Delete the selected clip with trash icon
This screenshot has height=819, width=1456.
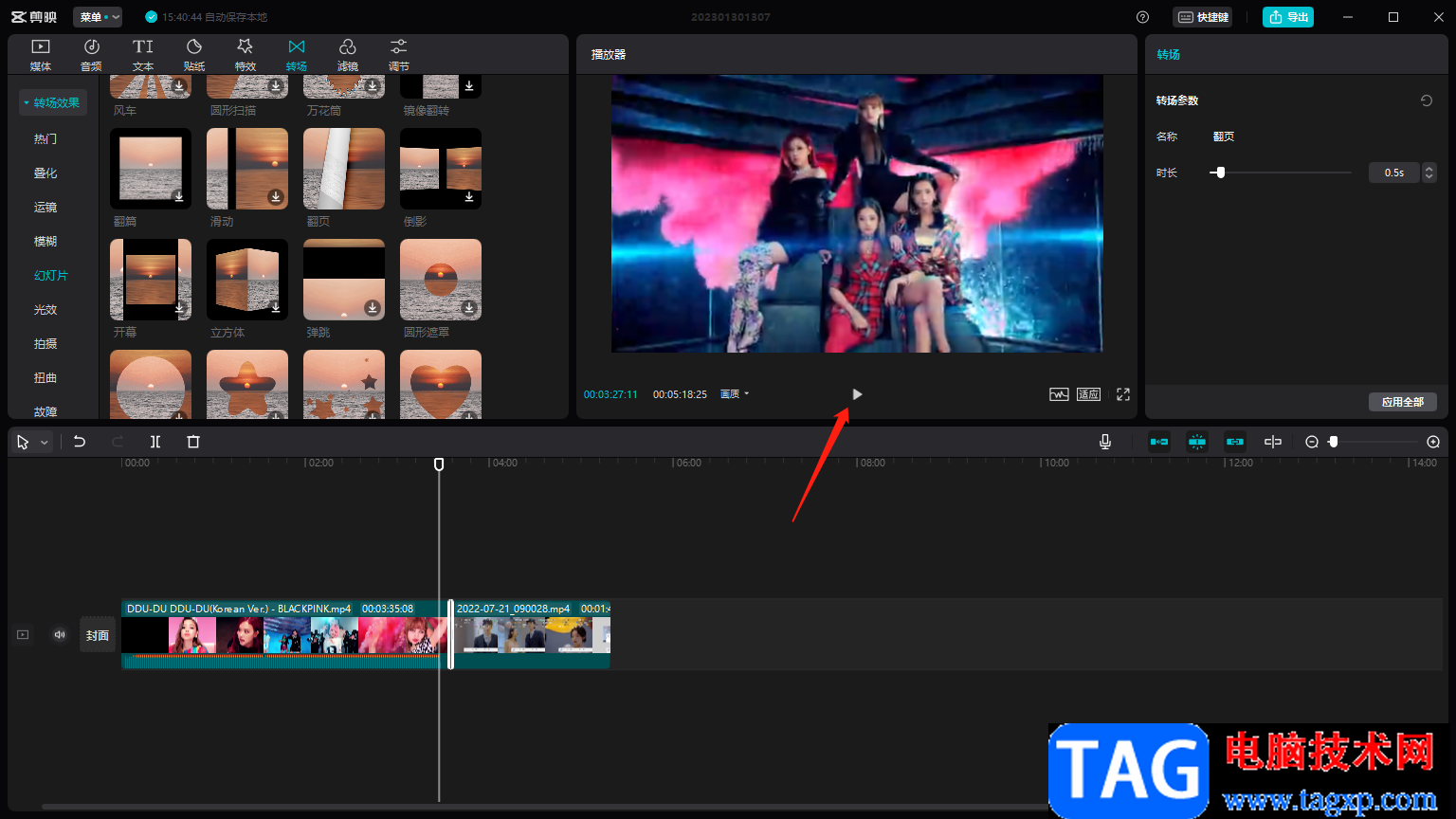[193, 442]
